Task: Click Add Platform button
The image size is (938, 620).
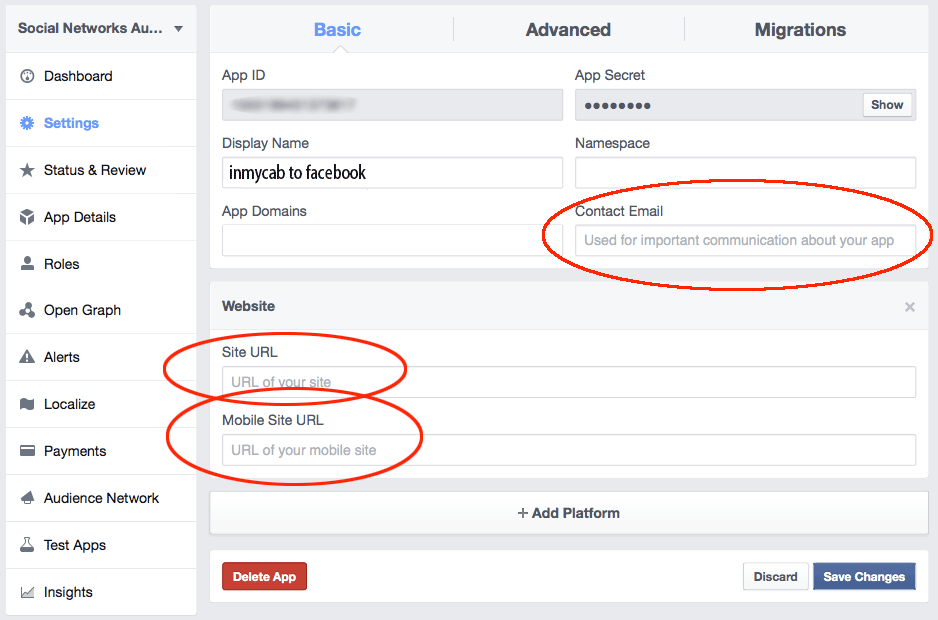Action: pos(568,513)
